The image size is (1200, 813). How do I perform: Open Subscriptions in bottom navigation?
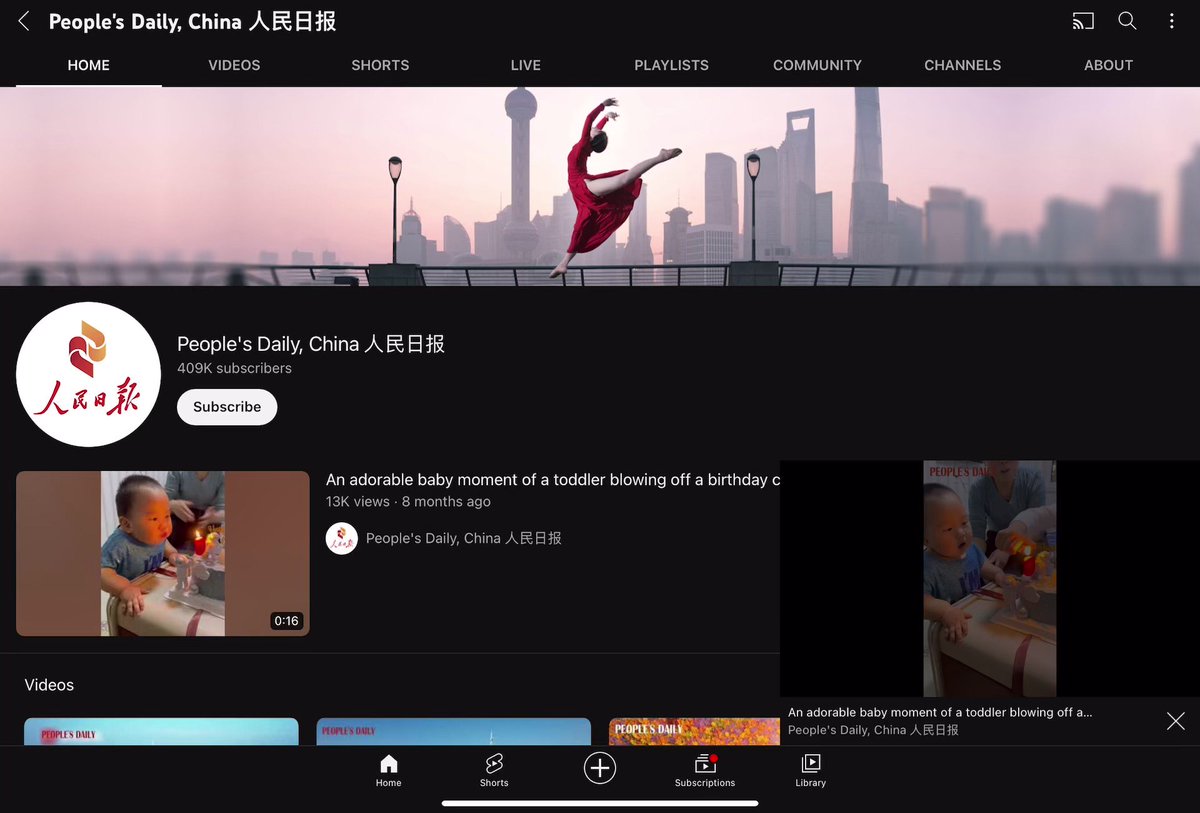(705, 770)
